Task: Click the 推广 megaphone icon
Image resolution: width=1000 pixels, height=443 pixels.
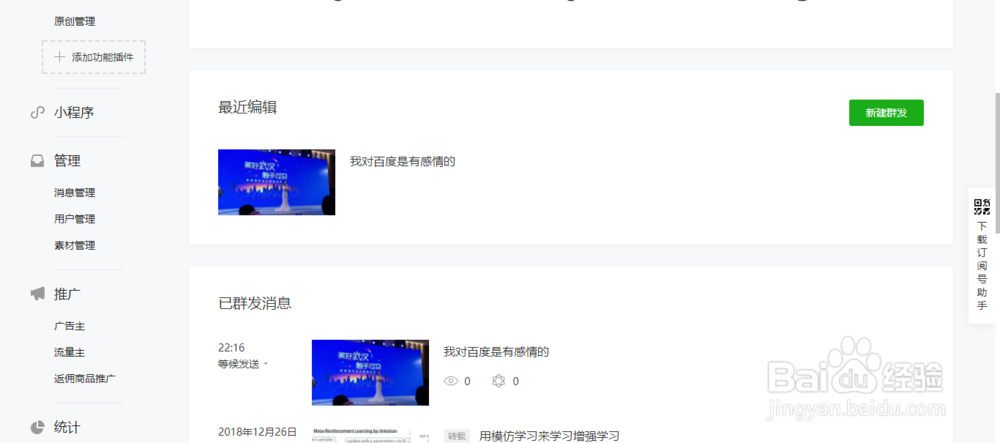Action: pyautogui.click(x=38, y=294)
